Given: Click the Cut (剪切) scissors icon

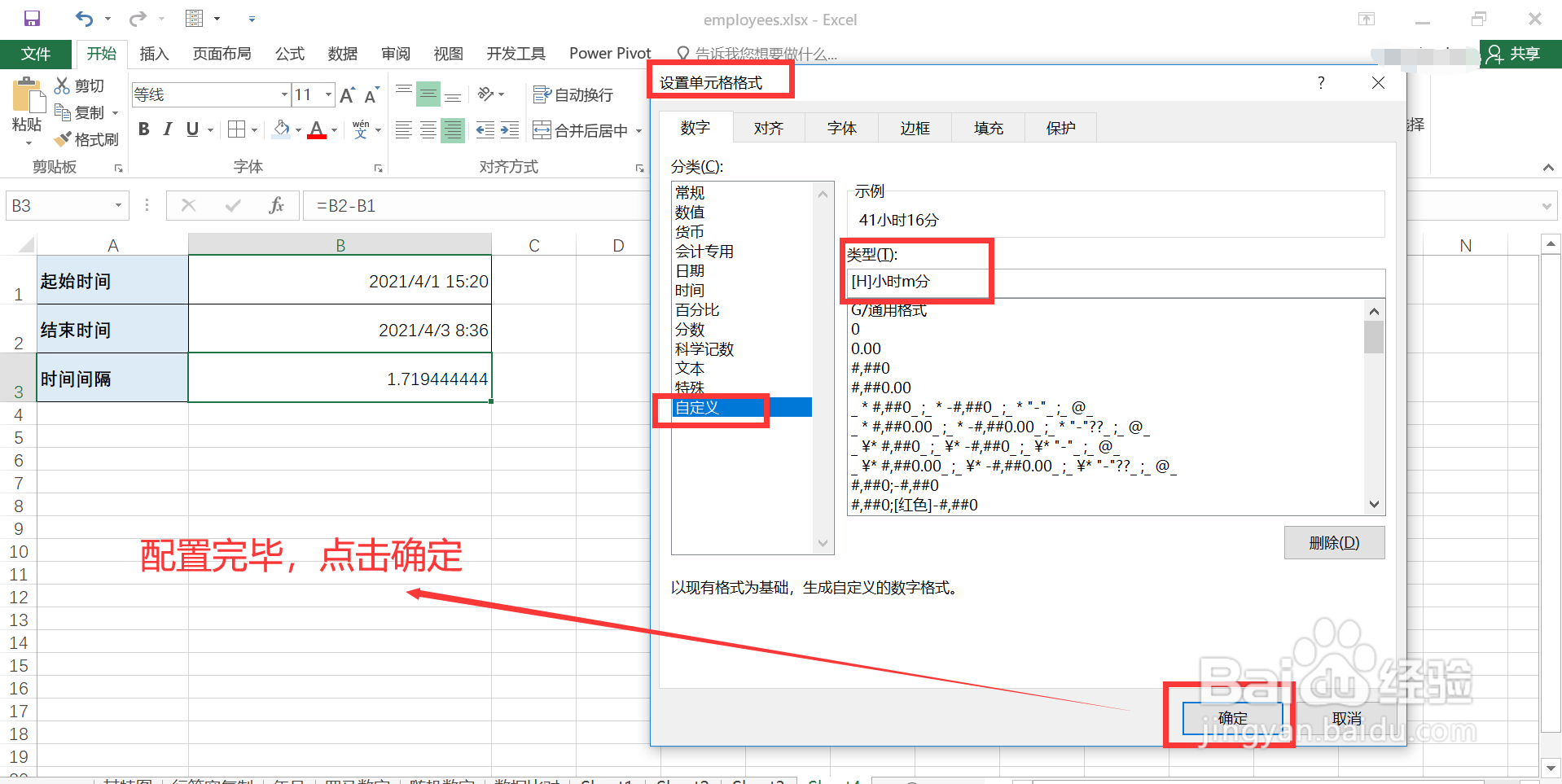Looking at the screenshot, I should click(61, 85).
